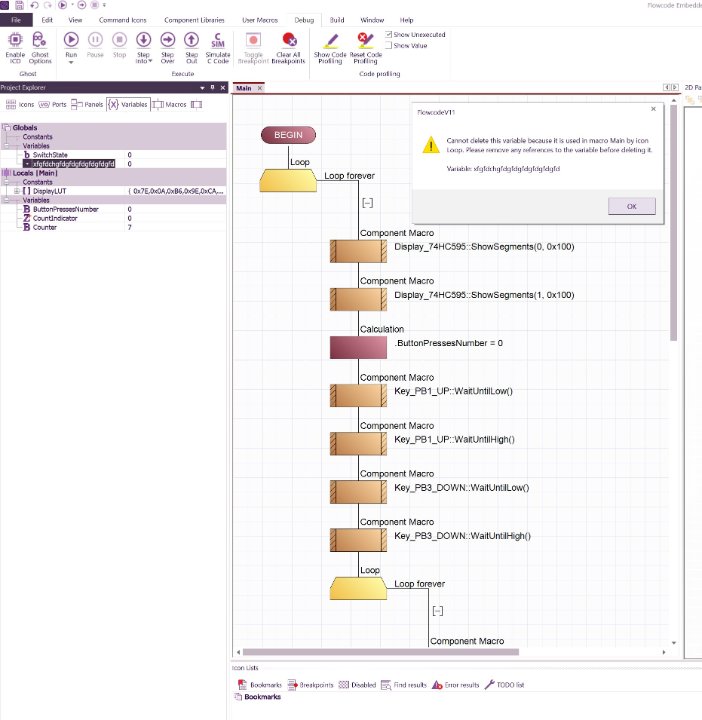
Task: Click the quick-access run icon in title bar
Action: pos(63,5)
